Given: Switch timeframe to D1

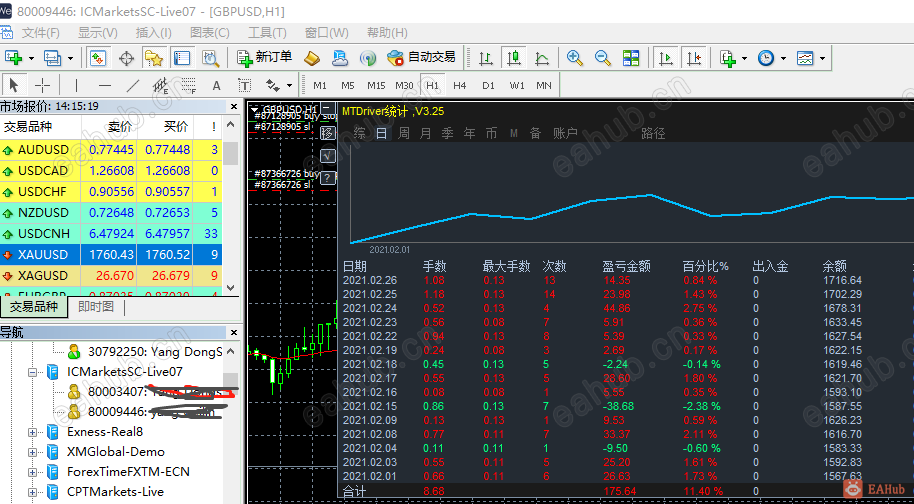Looking at the screenshot, I should pos(488,86).
